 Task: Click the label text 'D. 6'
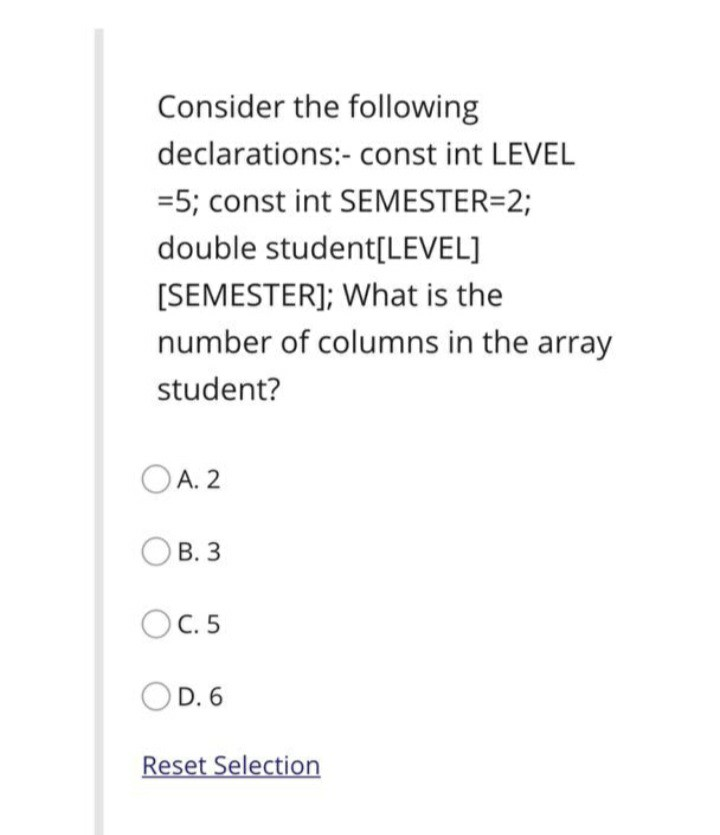[196, 695]
